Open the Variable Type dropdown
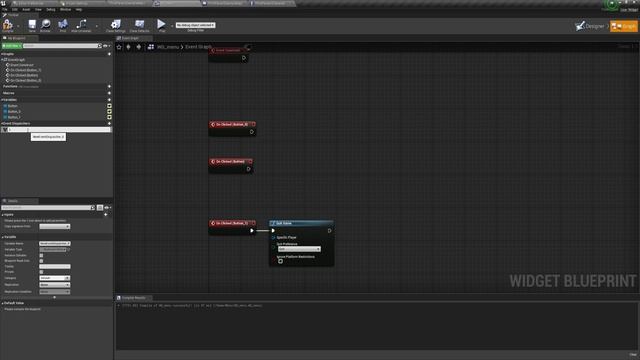This screenshot has width=640, height=360. pyautogui.click(x=53, y=249)
